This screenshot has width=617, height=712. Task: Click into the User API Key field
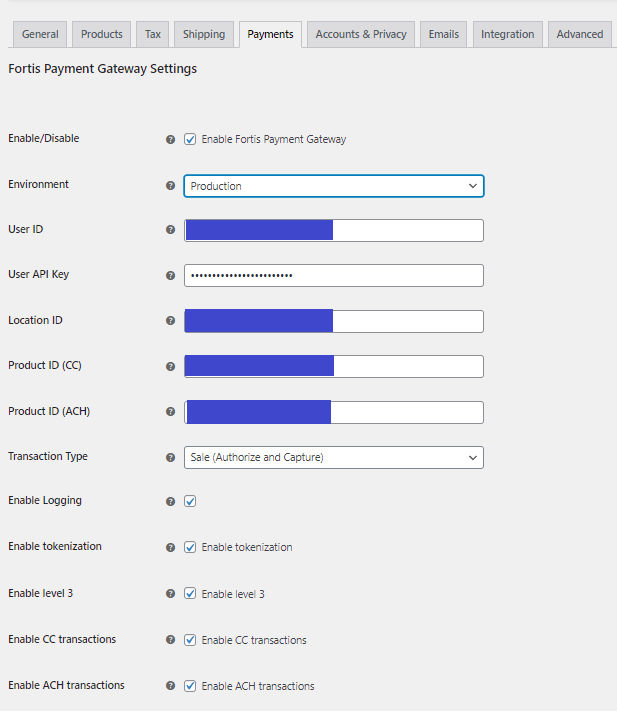[x=334, y=275]
